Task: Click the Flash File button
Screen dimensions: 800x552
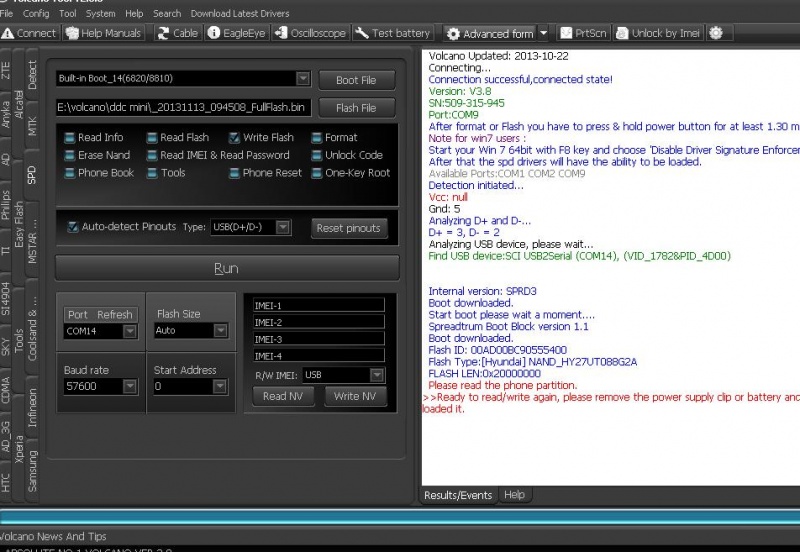Action: (x=355, y=108)
